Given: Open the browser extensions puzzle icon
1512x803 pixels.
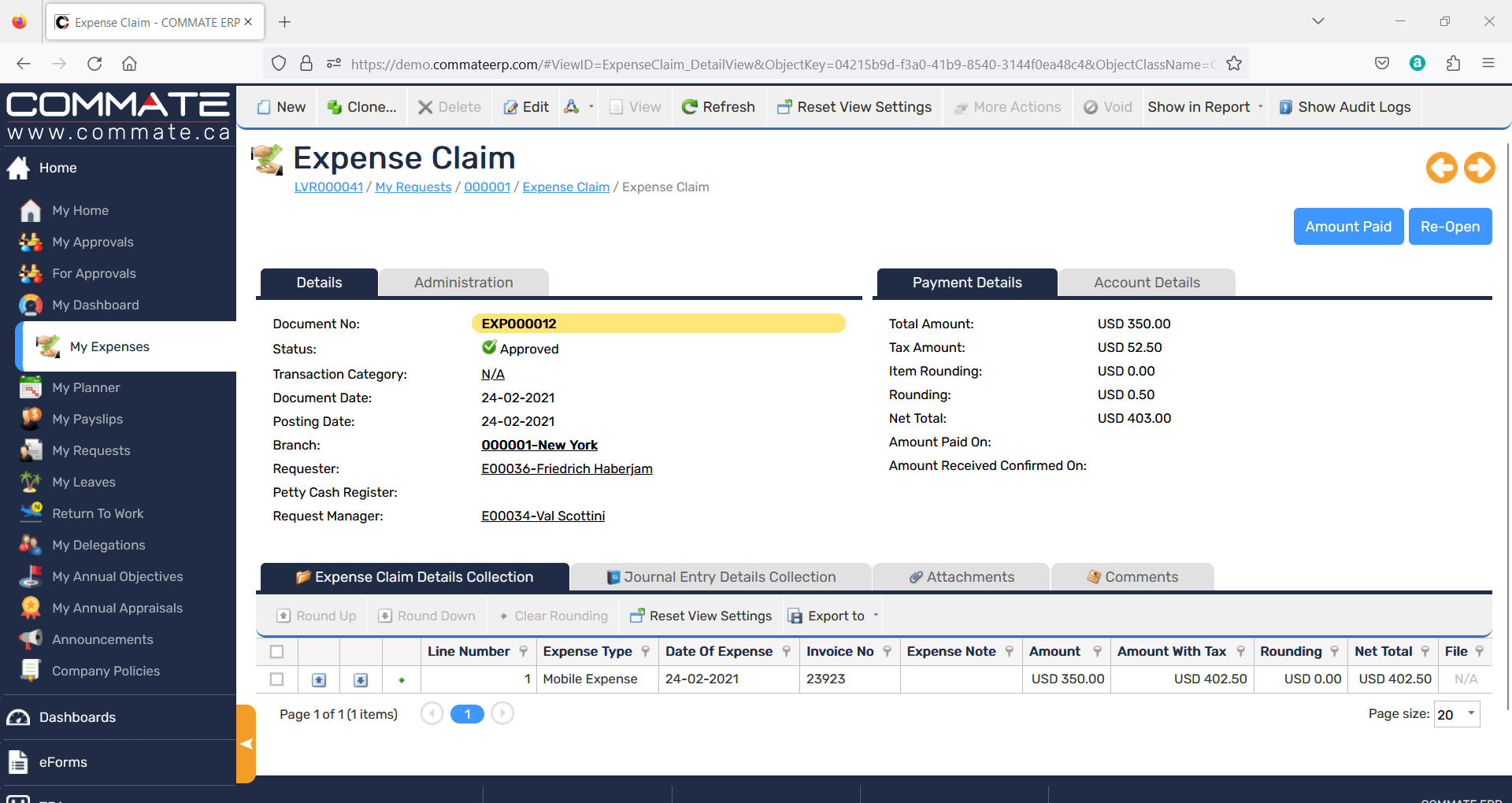Looking at the screenshot, I should [1453, 63].
